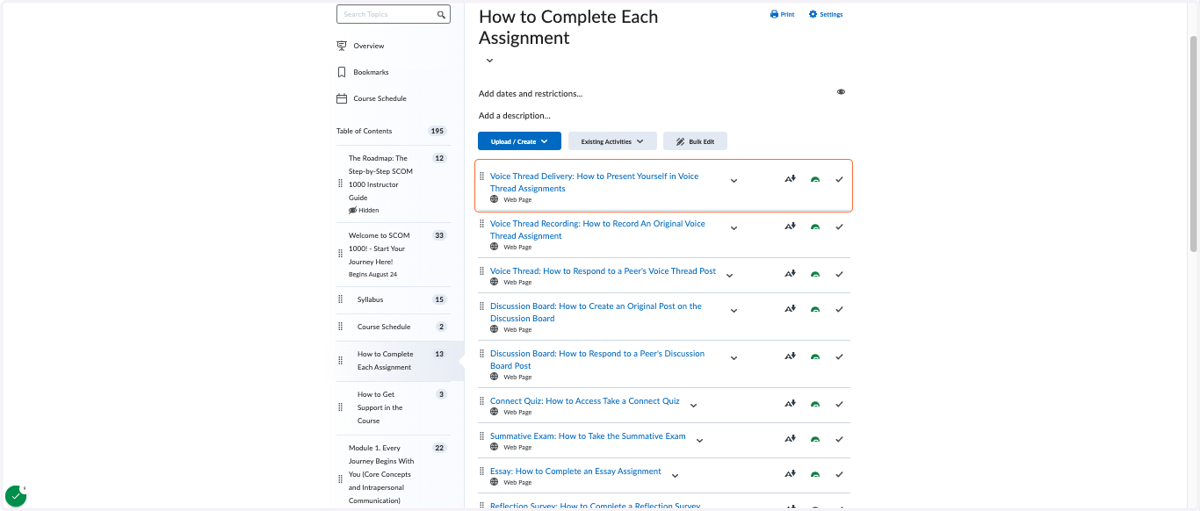
Task: Toggle module visibility eye icon
Action: [x=841, y=92]
